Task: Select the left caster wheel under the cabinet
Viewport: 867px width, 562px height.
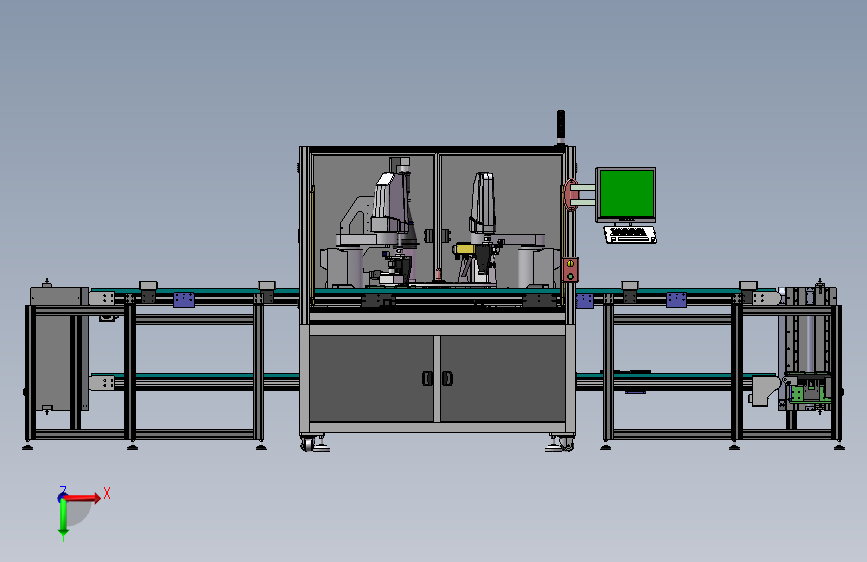Action: click(x=309, y=444)
